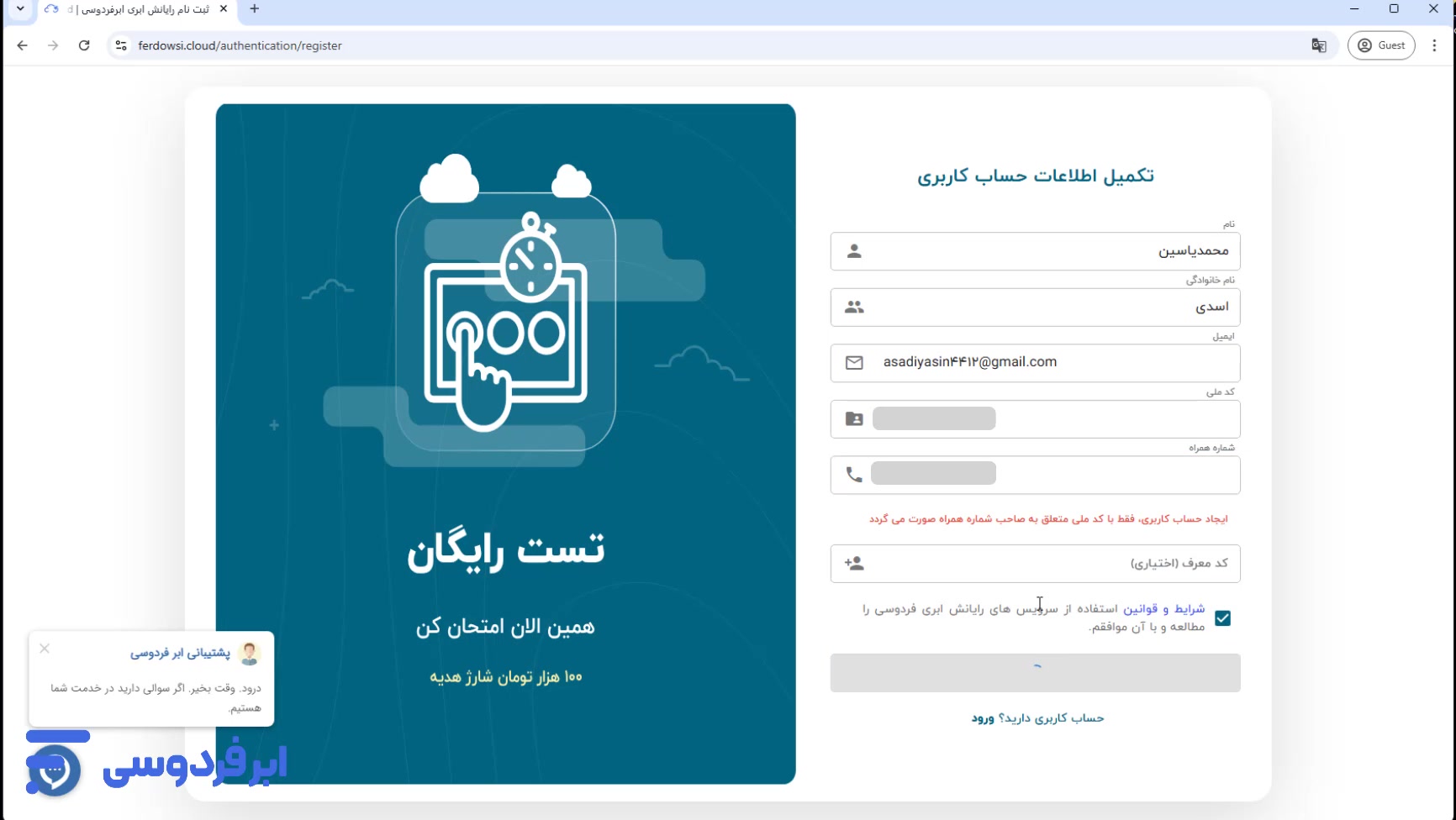This screenshot has width=1456, height=820.
Task: Click the ورود login link
Action: [x=983, y=718]
